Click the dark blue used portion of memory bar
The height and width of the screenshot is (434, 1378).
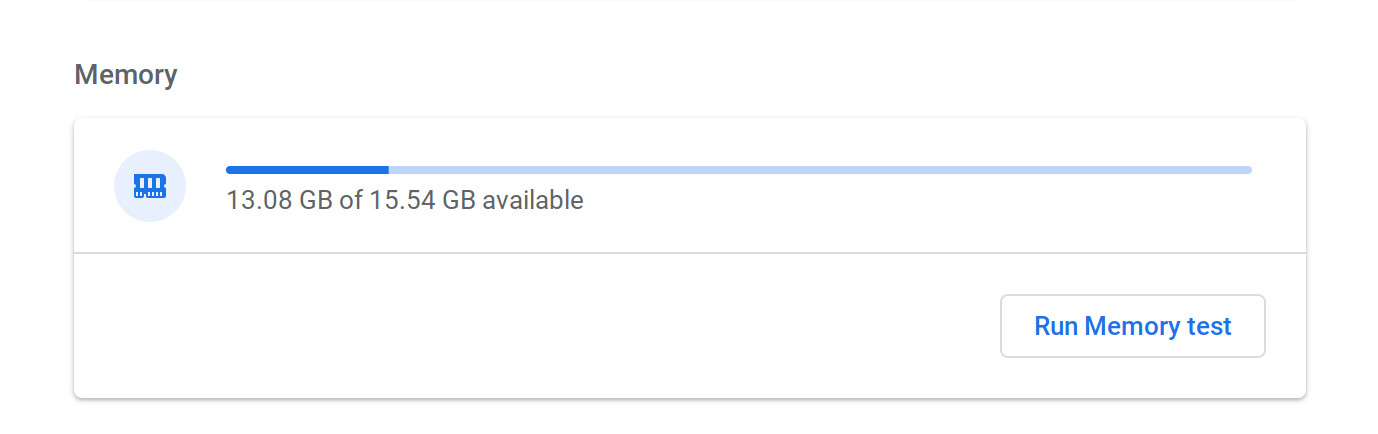307,170
